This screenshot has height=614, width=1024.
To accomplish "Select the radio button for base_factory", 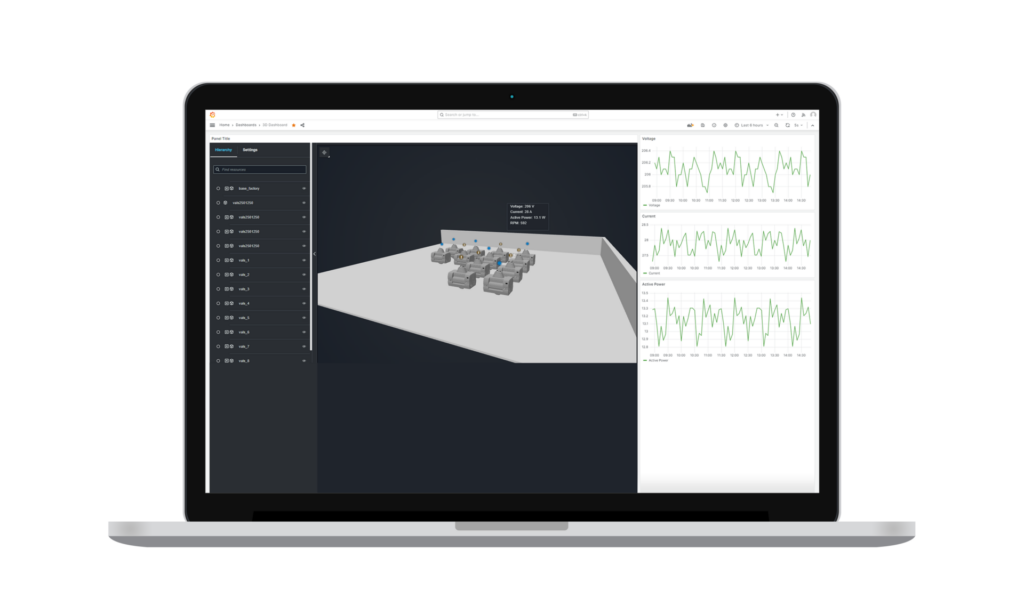I will (x=218, y=188).
